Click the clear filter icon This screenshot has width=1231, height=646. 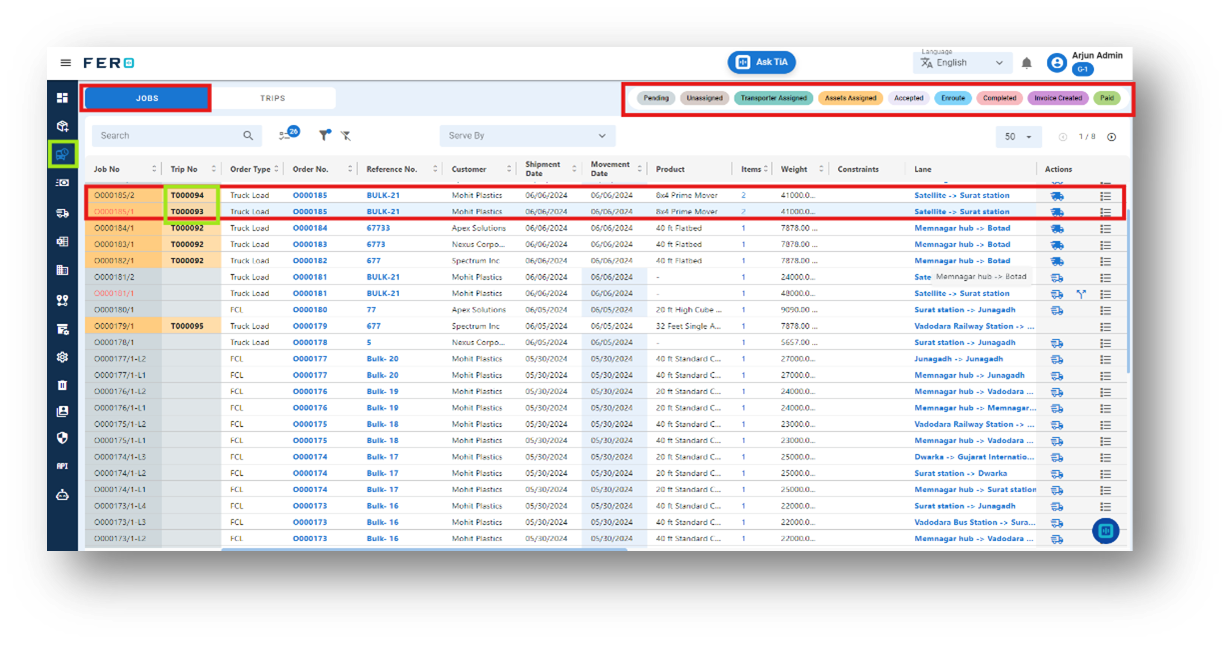pyautogui.click(x=346, y=136)
